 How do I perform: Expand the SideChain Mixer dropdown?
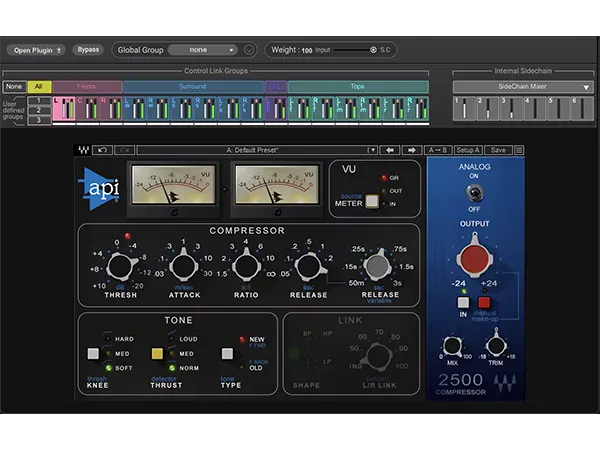[x=523, y=87]
